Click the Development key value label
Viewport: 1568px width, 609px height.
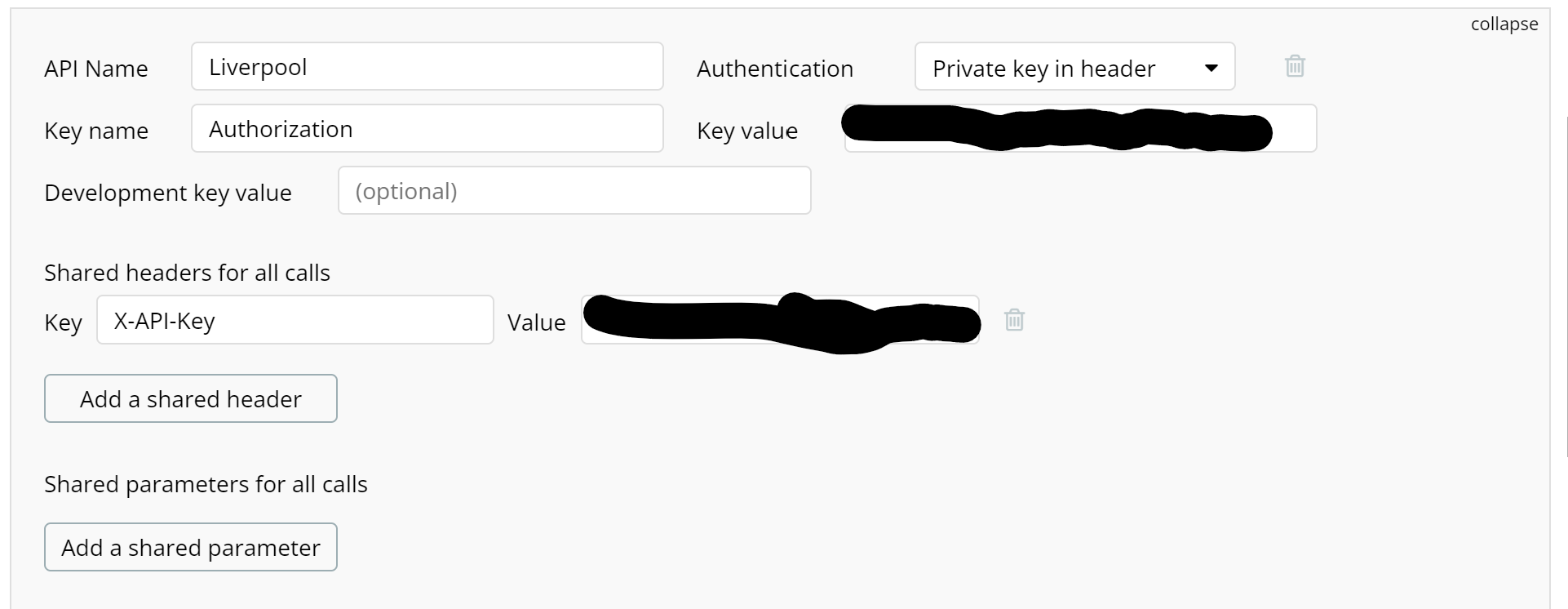[168, 193]
